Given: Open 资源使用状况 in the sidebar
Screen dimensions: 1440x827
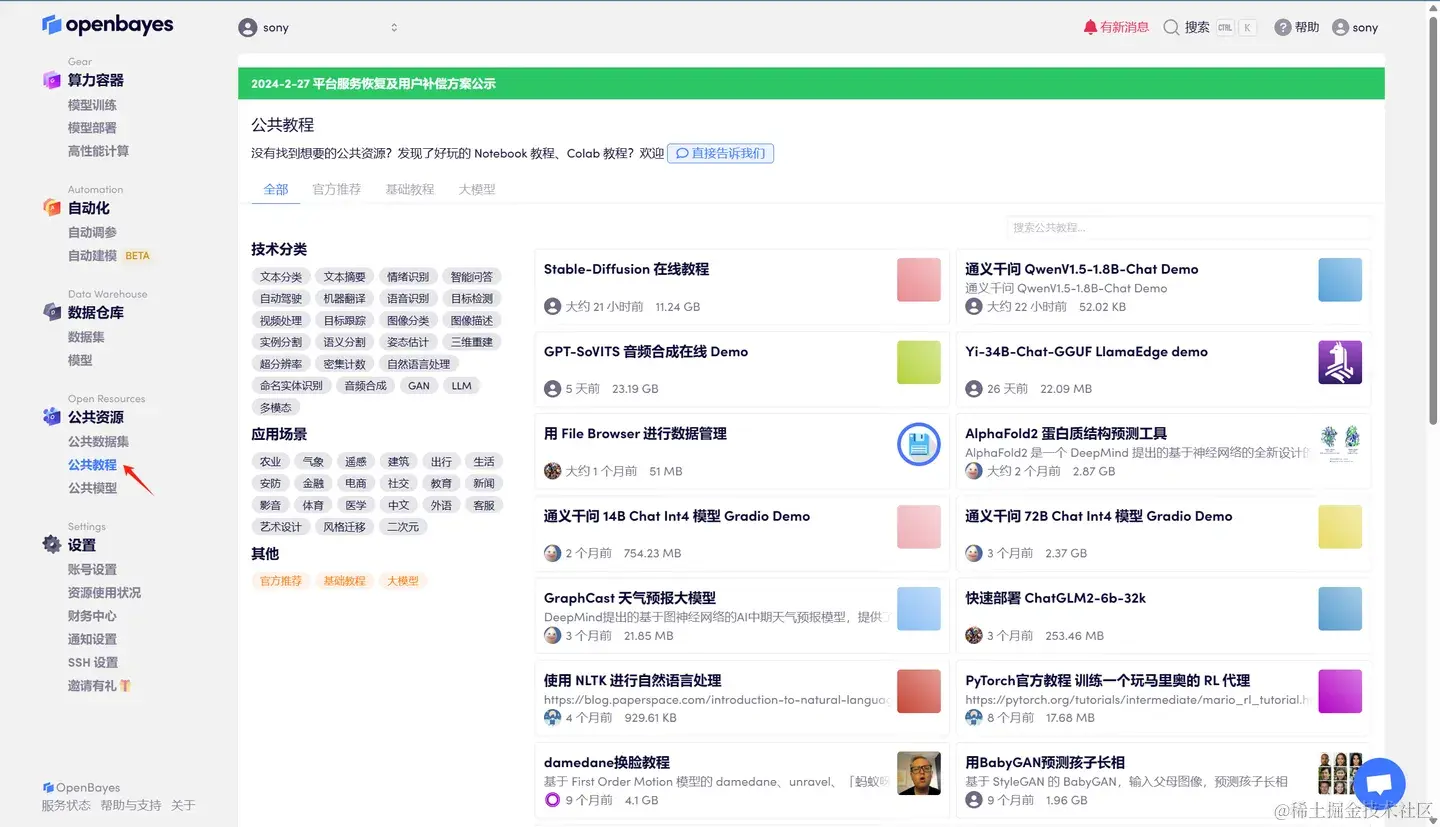Looking at the screenshot, I should [104, 593].
